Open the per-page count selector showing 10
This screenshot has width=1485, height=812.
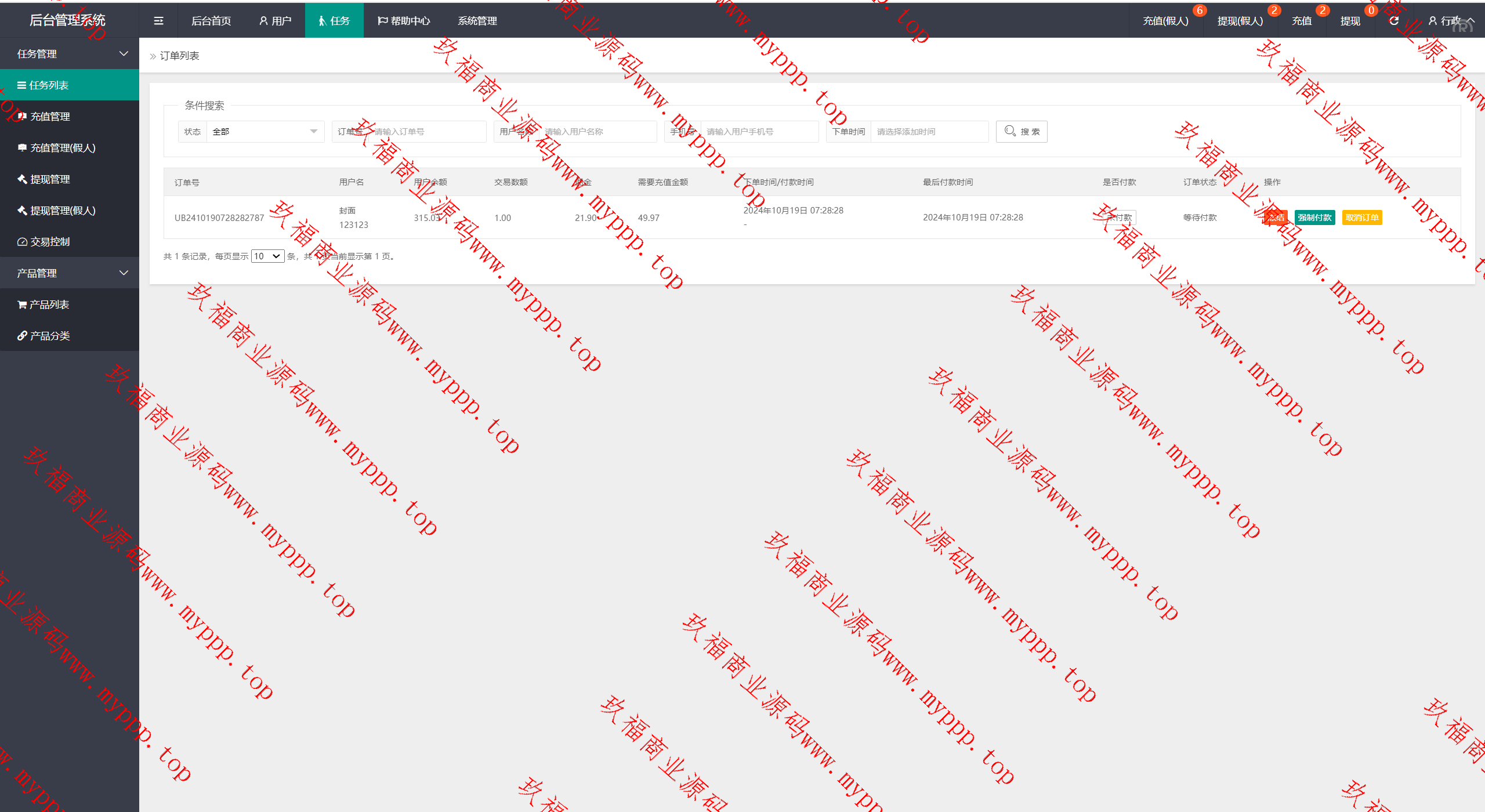pos(267,256)
